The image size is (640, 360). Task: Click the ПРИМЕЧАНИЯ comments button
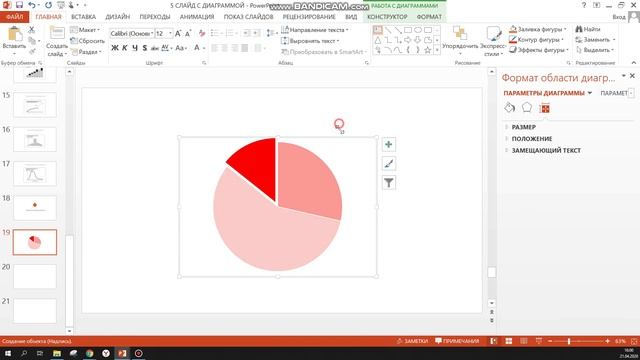point(457,341)
